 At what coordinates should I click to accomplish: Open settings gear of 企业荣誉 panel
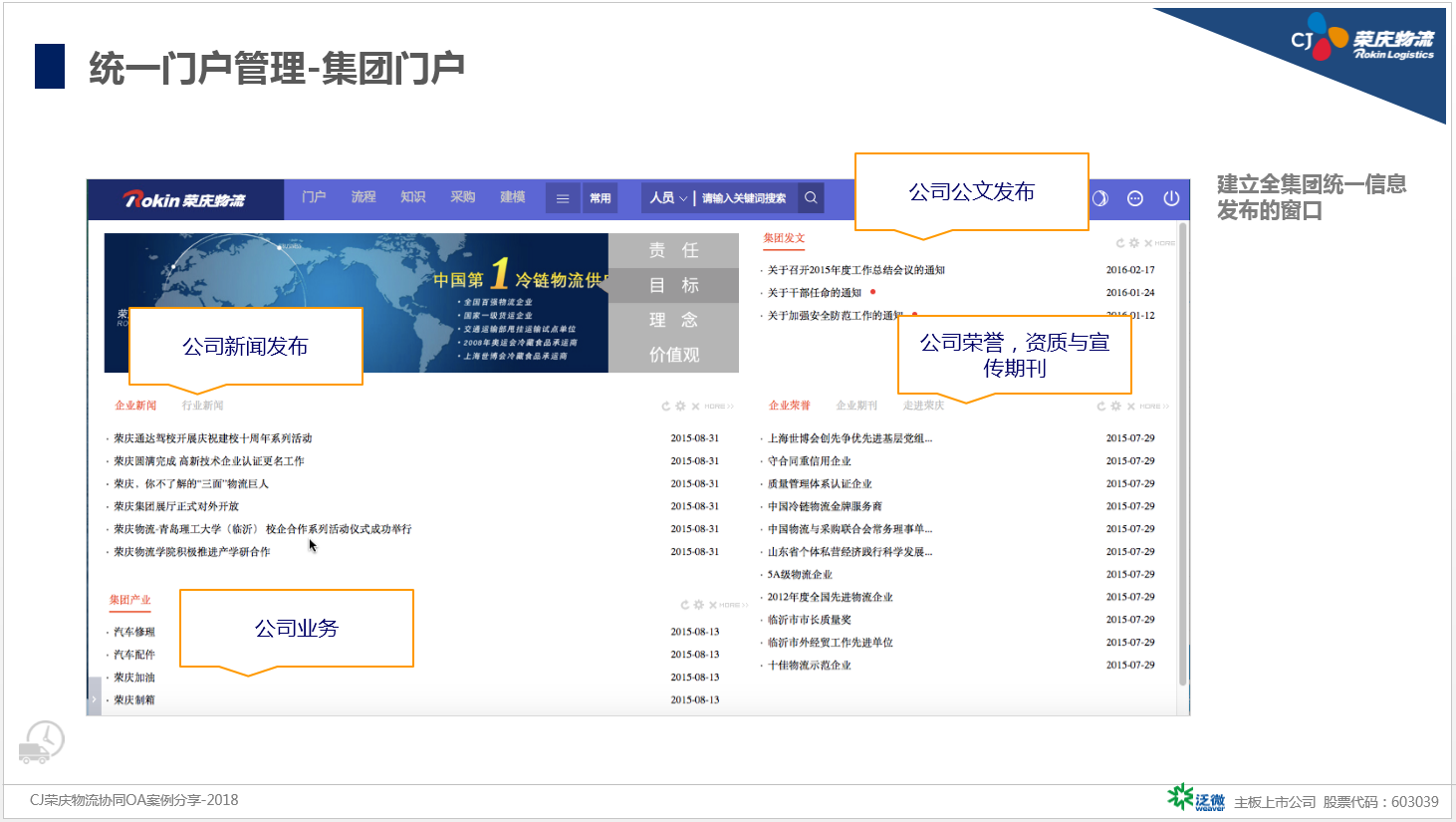[1115, 407]
